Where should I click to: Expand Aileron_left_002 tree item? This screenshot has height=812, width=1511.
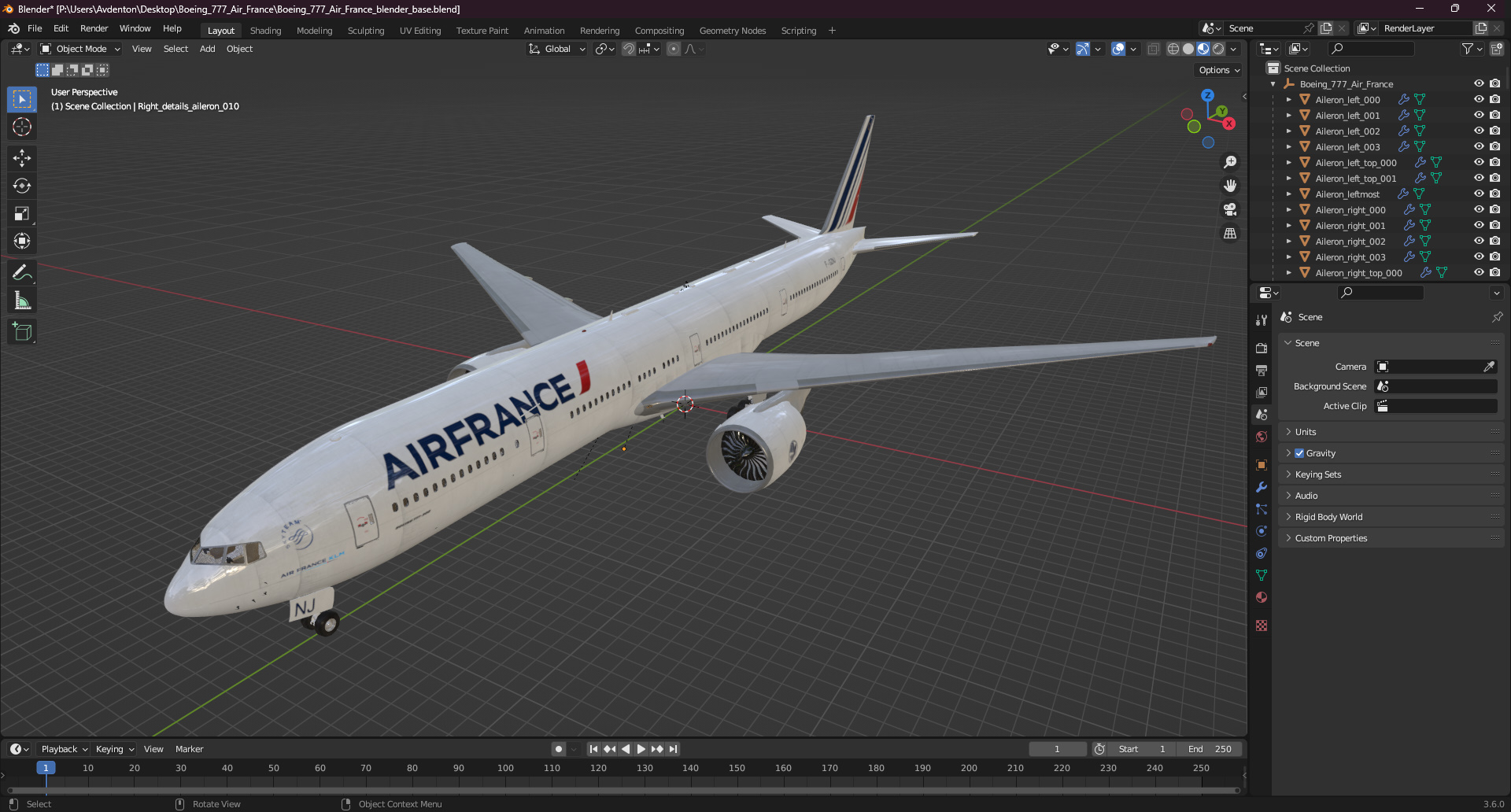click(x=1288, y=131)
